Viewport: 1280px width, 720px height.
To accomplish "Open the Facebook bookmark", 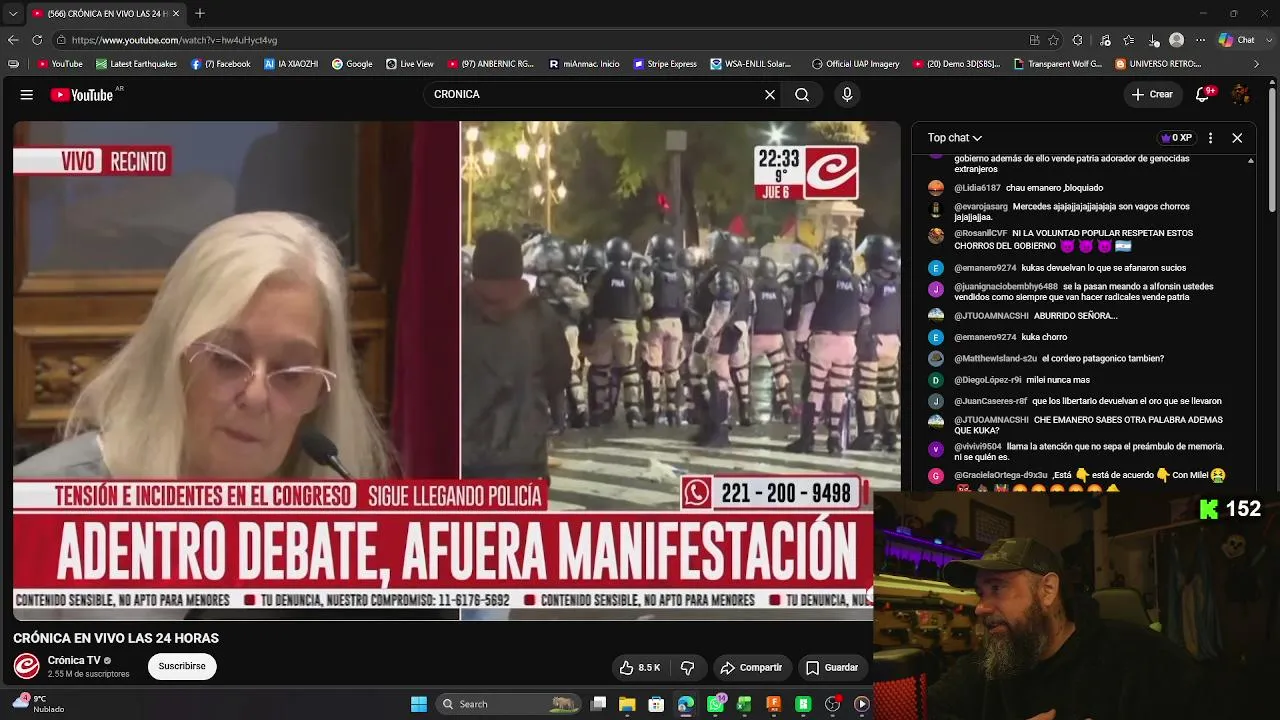I will coord(220,64).
